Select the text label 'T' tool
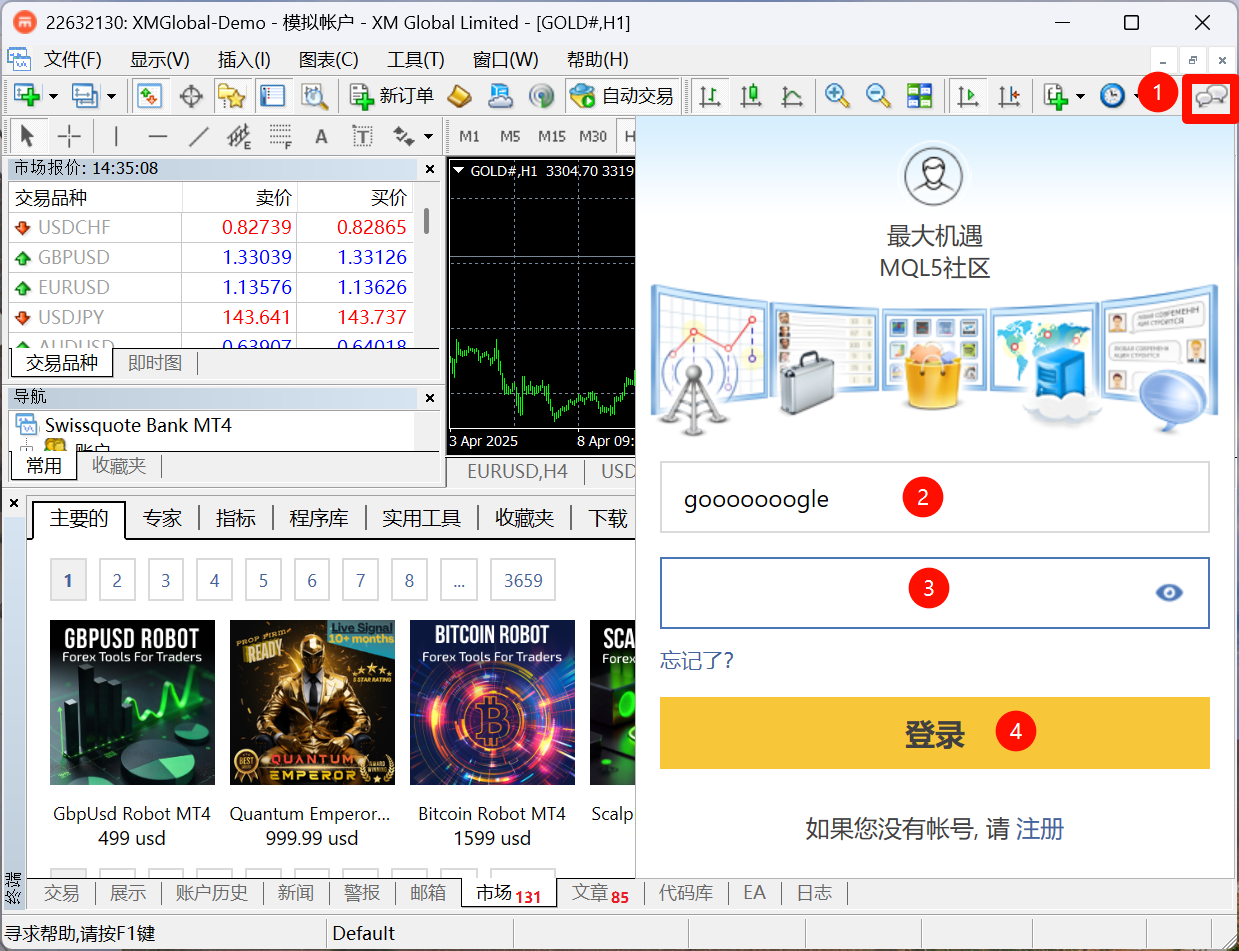Viewport: 1239px width, 951px height. click(x=362, y=136)
